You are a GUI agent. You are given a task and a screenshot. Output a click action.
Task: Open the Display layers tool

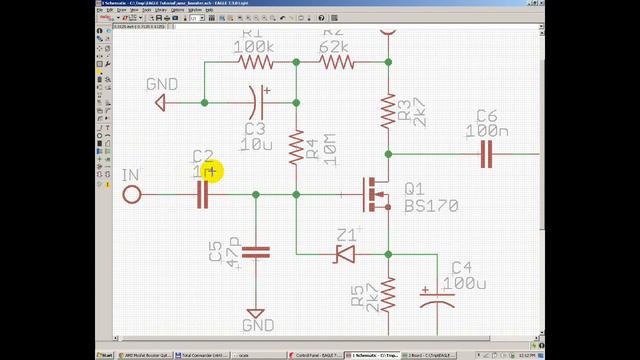(100, 39)
